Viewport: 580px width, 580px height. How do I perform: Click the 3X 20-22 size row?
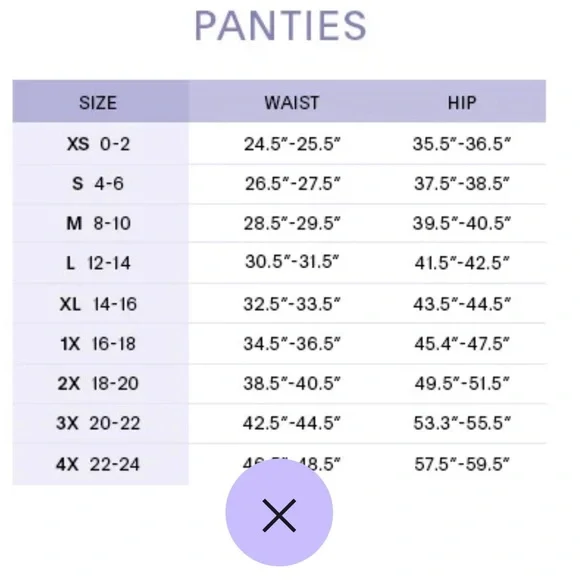(279, 423)
